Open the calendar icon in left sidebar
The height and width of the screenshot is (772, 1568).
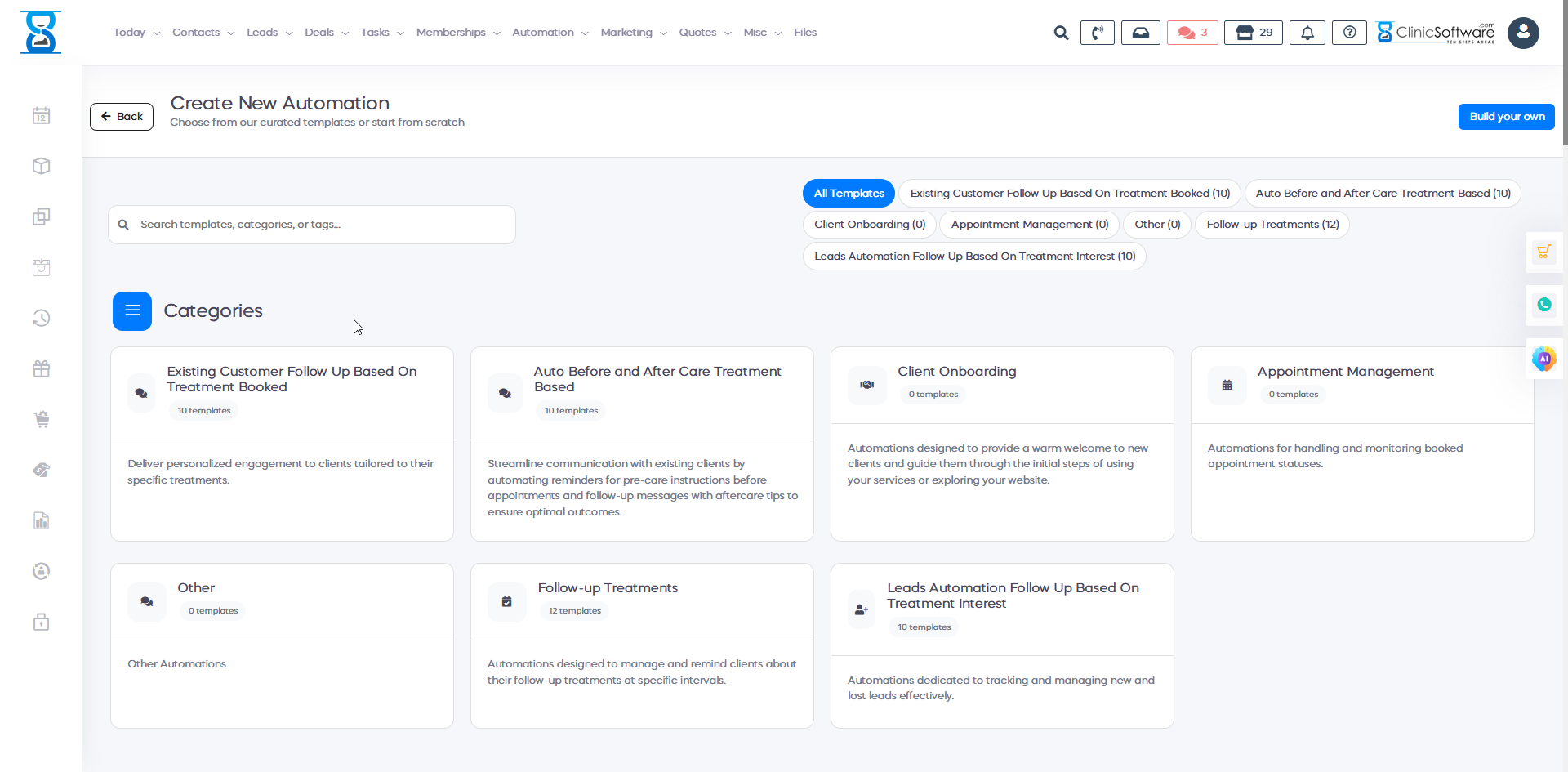pyautogui.click(x=42, y=116)
